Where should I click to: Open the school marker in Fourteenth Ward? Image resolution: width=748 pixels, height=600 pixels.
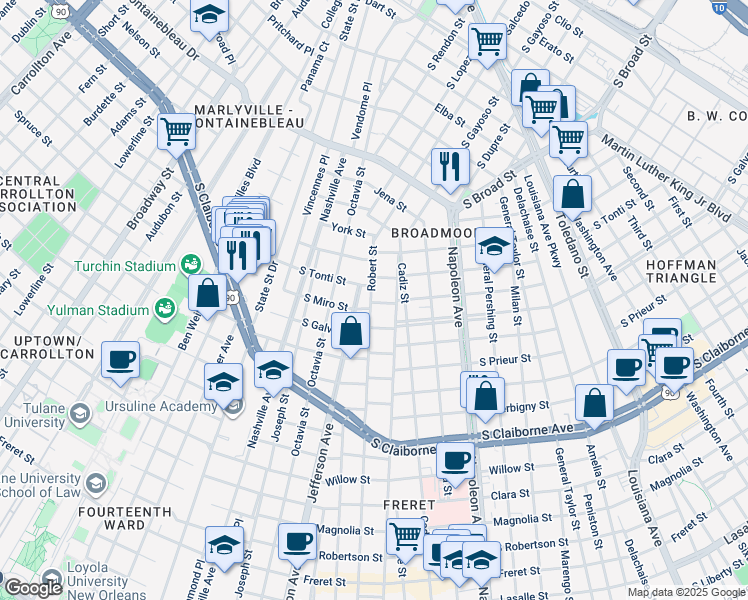point(224,546)
